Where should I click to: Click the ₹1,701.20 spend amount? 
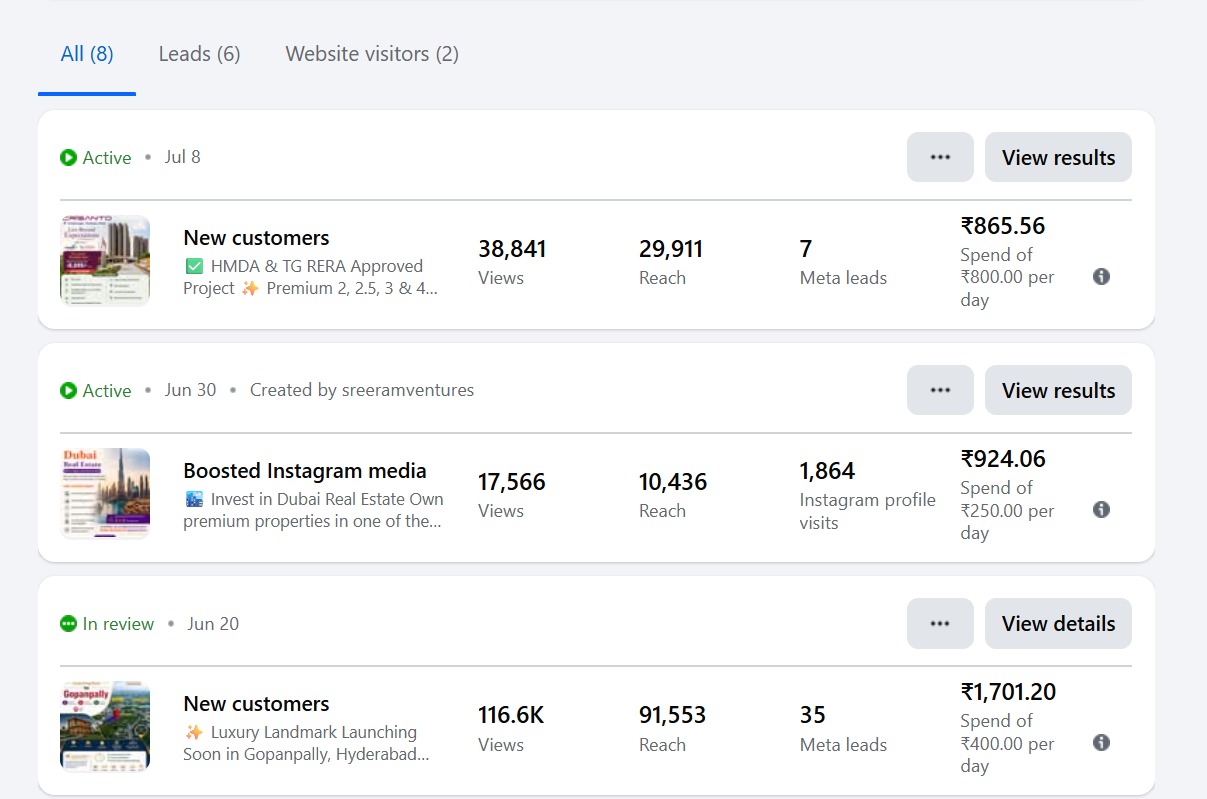(x=1008, y=692)
